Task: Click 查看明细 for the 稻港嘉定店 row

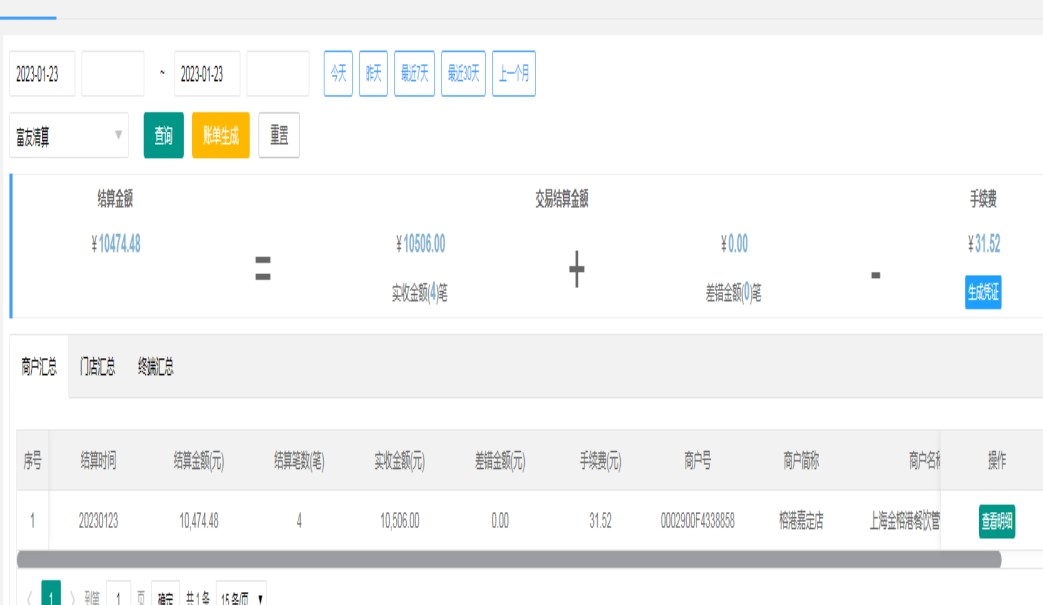Action: [x=996, y=521]
